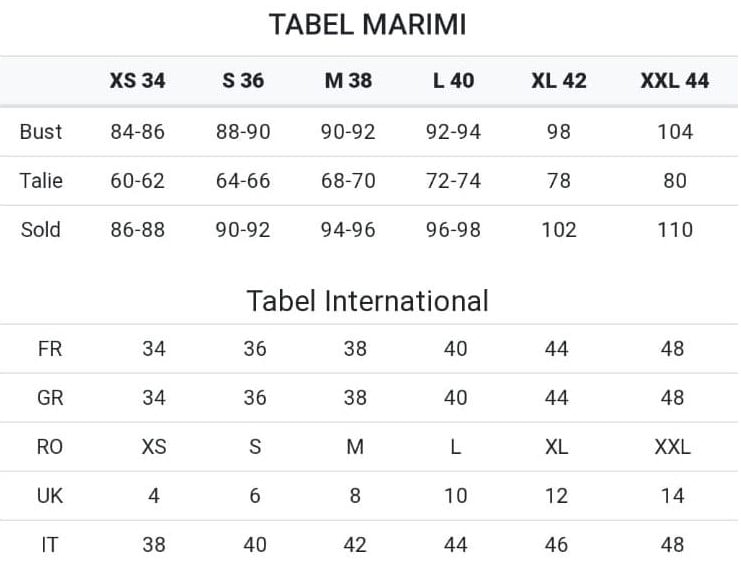Image resolution: width=741 pixels, height=576 pixels.
Task: Click the Talie row label
Action: (41, 181)
